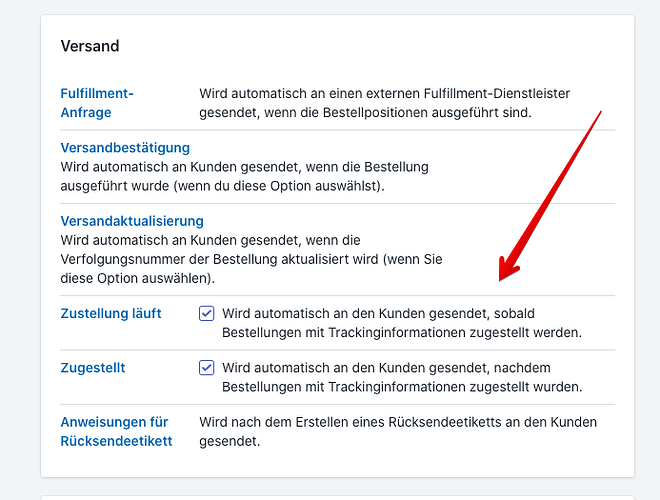660x500 pixels.
Task: Open the Versandaktualisierung template link
Action: pyautogui.click(x=132, y=221)
